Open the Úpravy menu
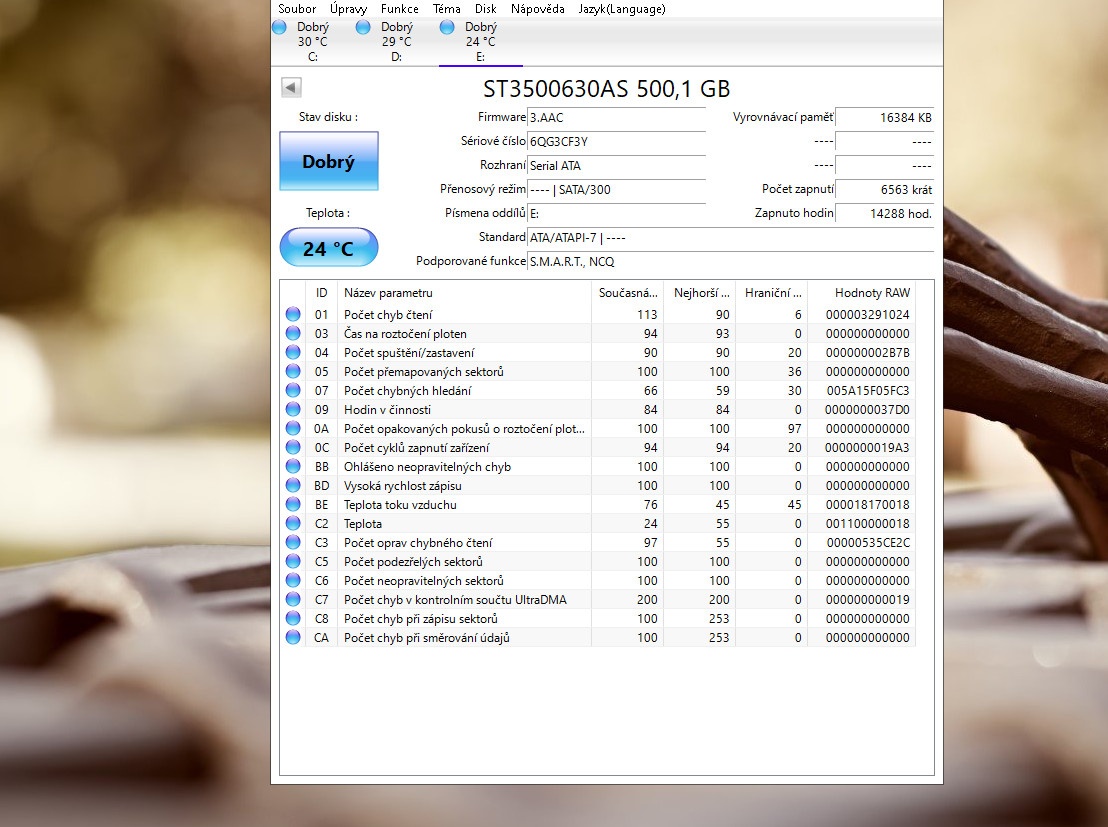 pos(348,8)
